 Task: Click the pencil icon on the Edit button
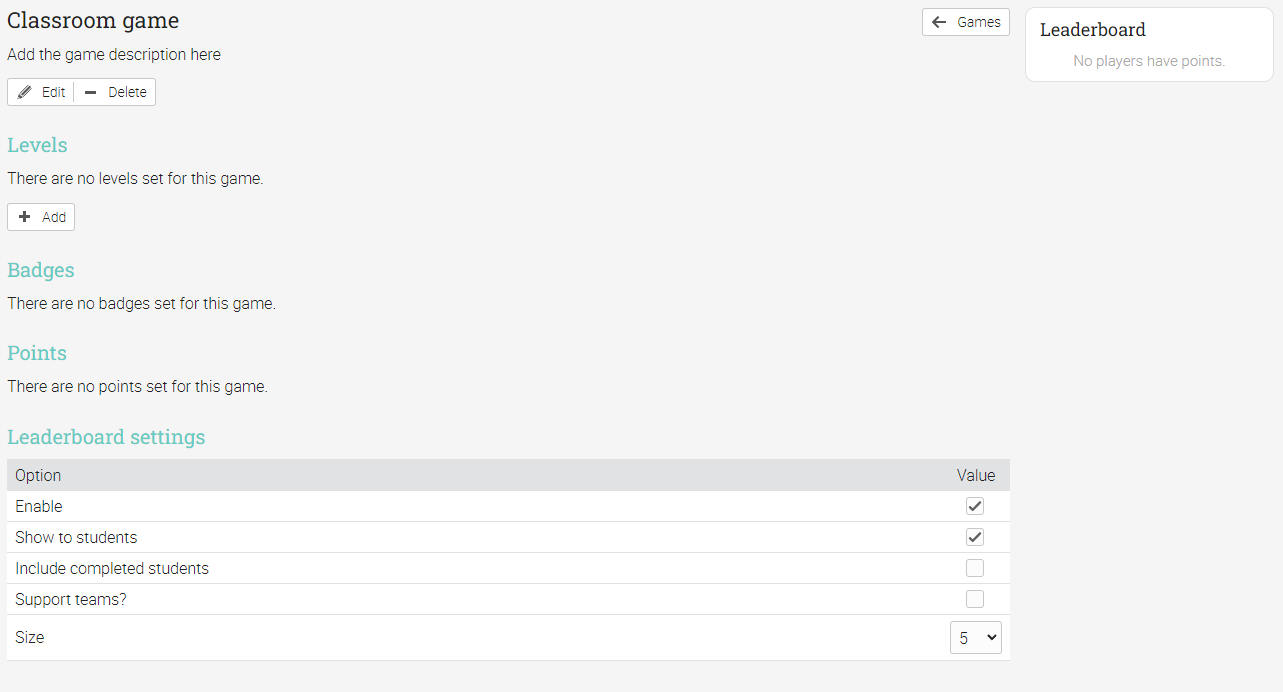point(25,92)
